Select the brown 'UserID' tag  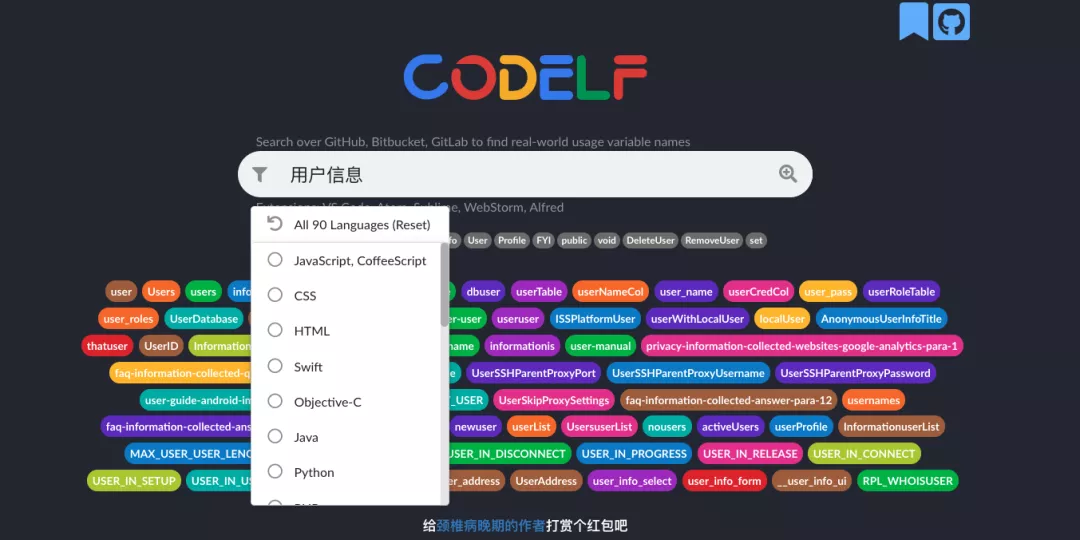coord(161,346)
